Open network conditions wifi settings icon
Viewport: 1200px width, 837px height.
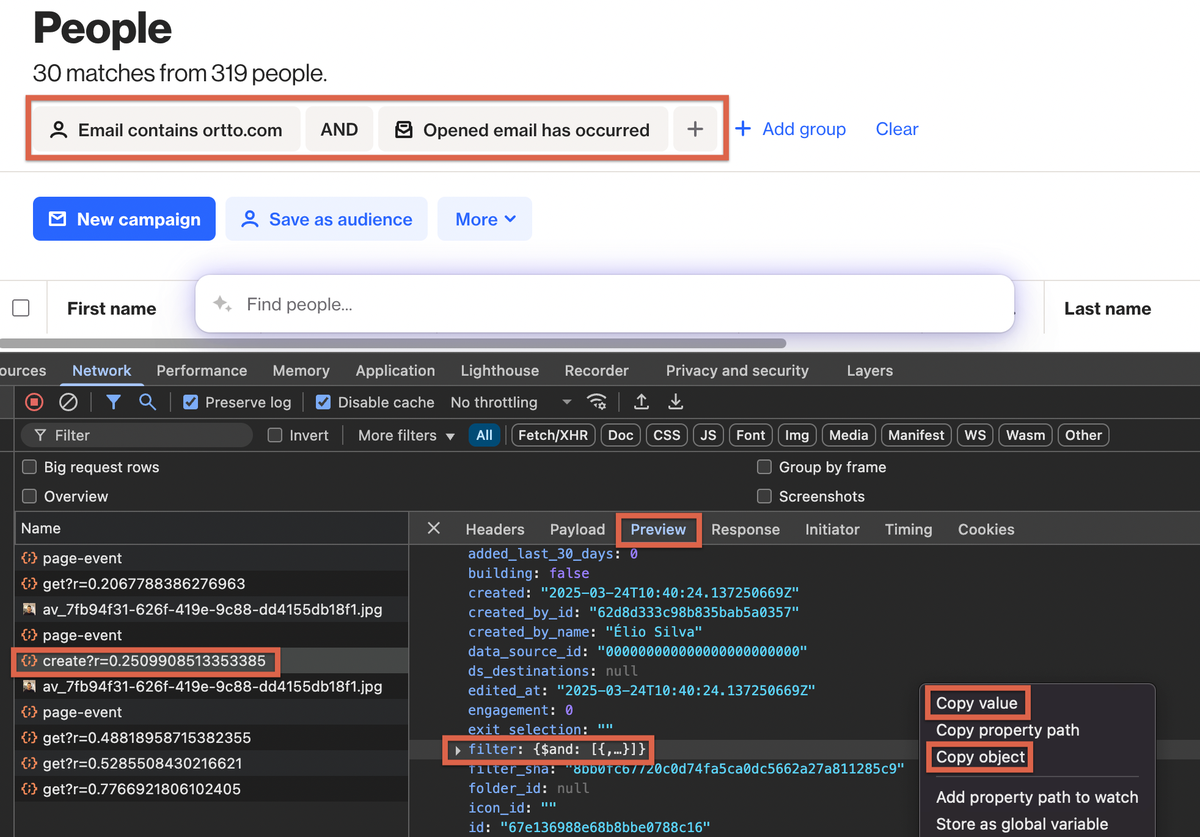pos(597,402)
